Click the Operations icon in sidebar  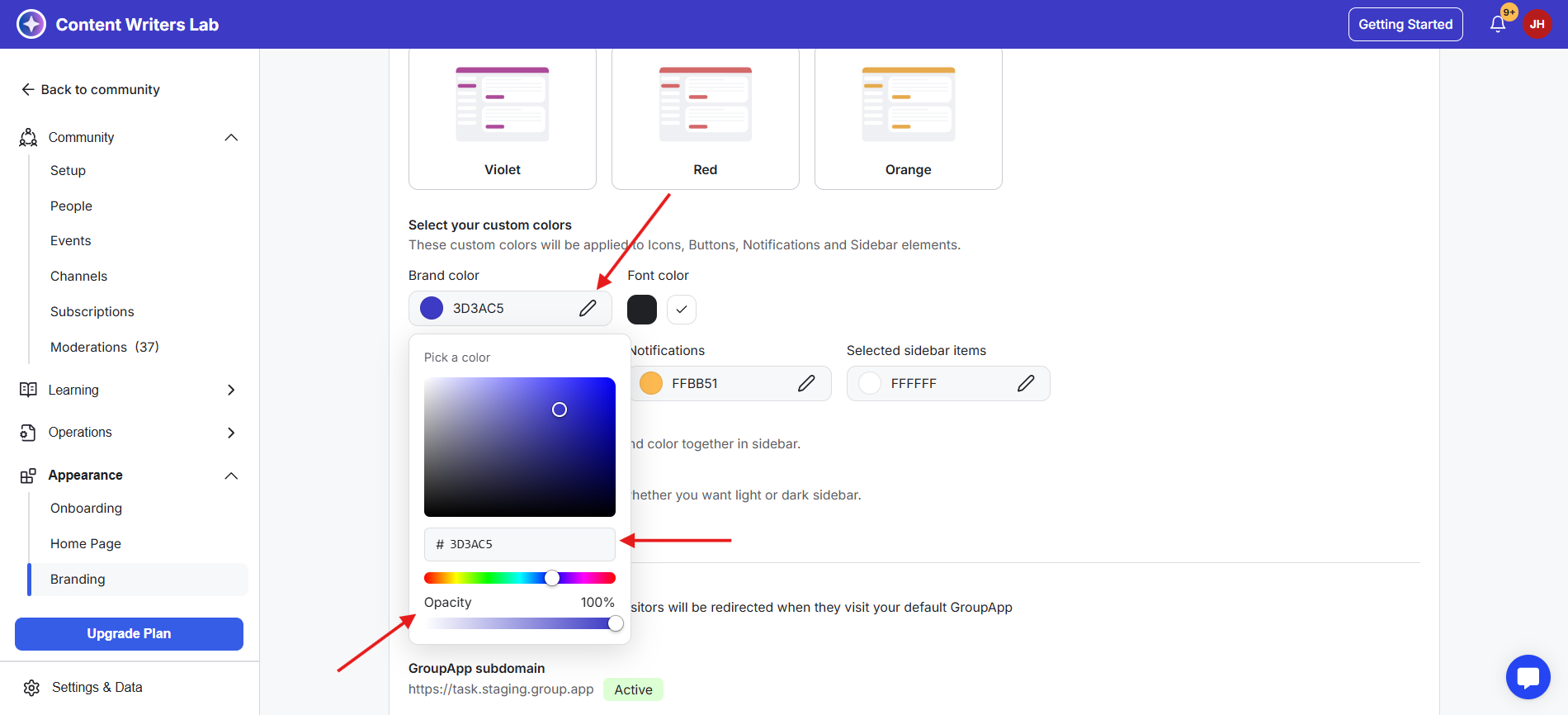pos(29,433)
